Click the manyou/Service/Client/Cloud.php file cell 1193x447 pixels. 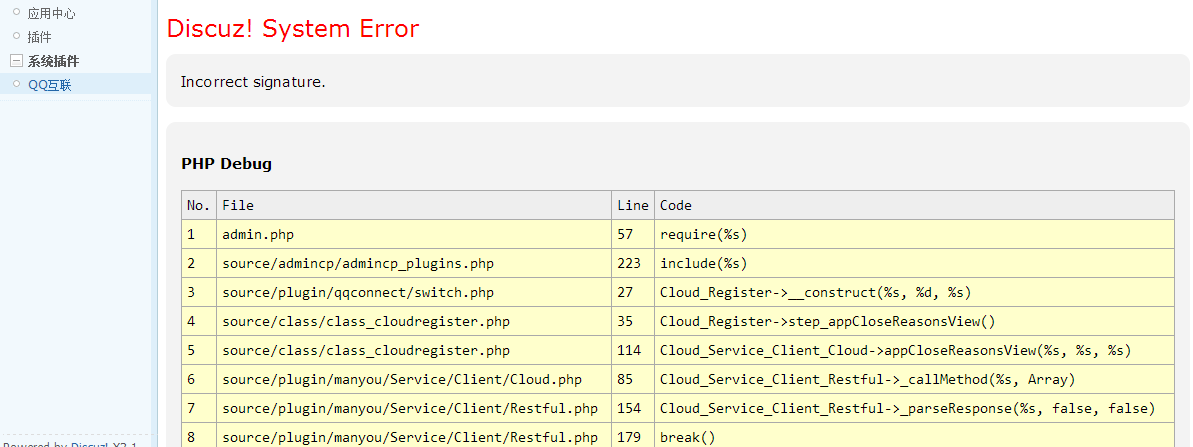[401, 379]
